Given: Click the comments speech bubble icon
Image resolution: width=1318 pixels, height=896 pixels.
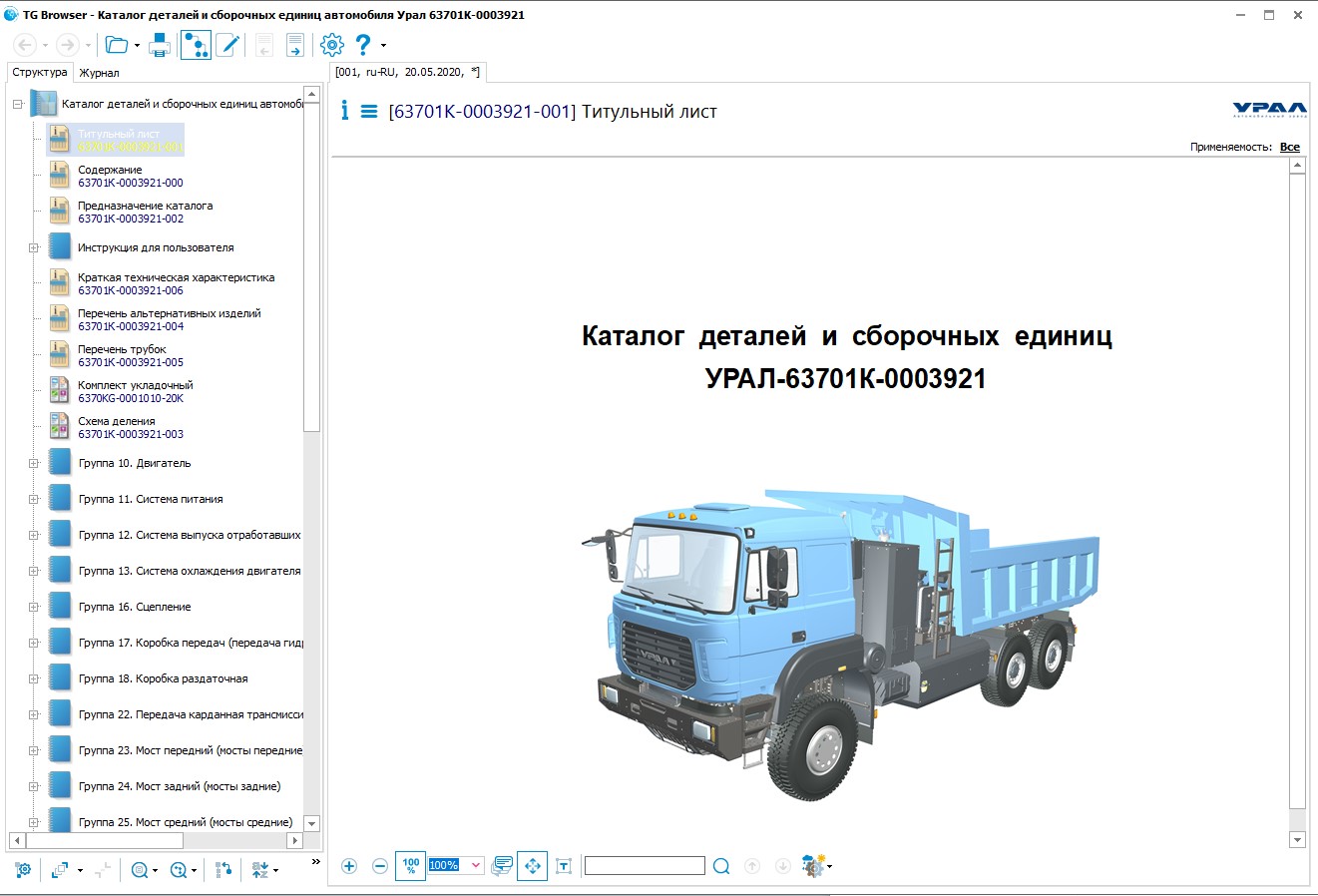Looking at the screenshot, I should (x=503, y=866).
